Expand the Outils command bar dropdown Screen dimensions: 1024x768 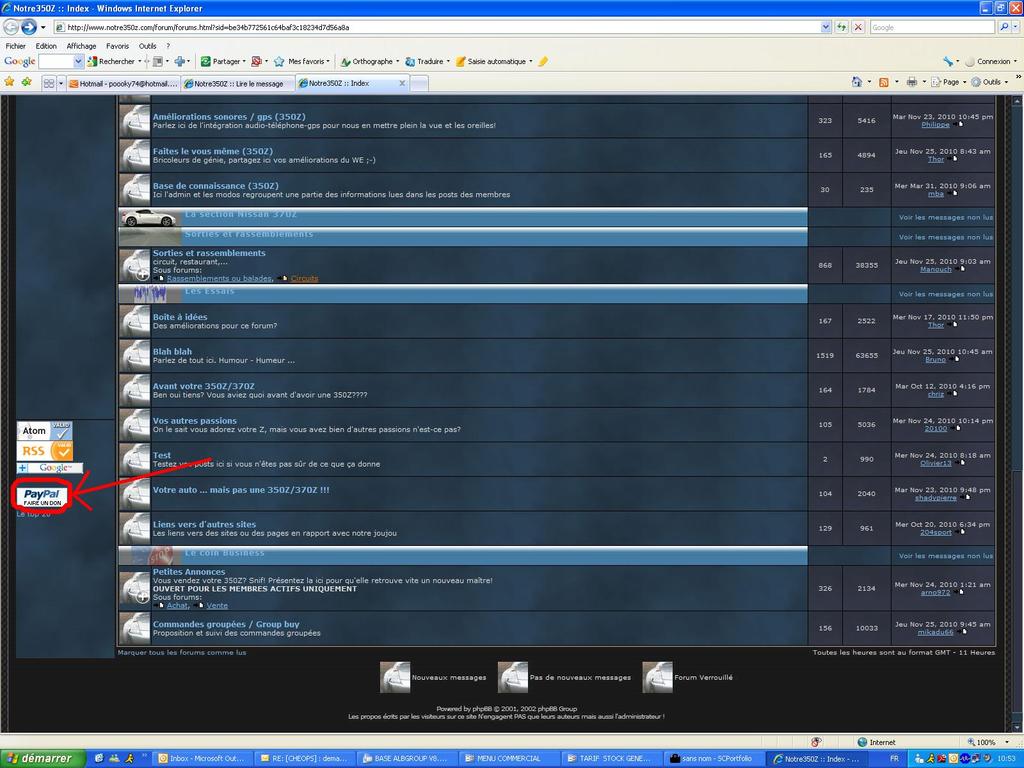(990, 82)
